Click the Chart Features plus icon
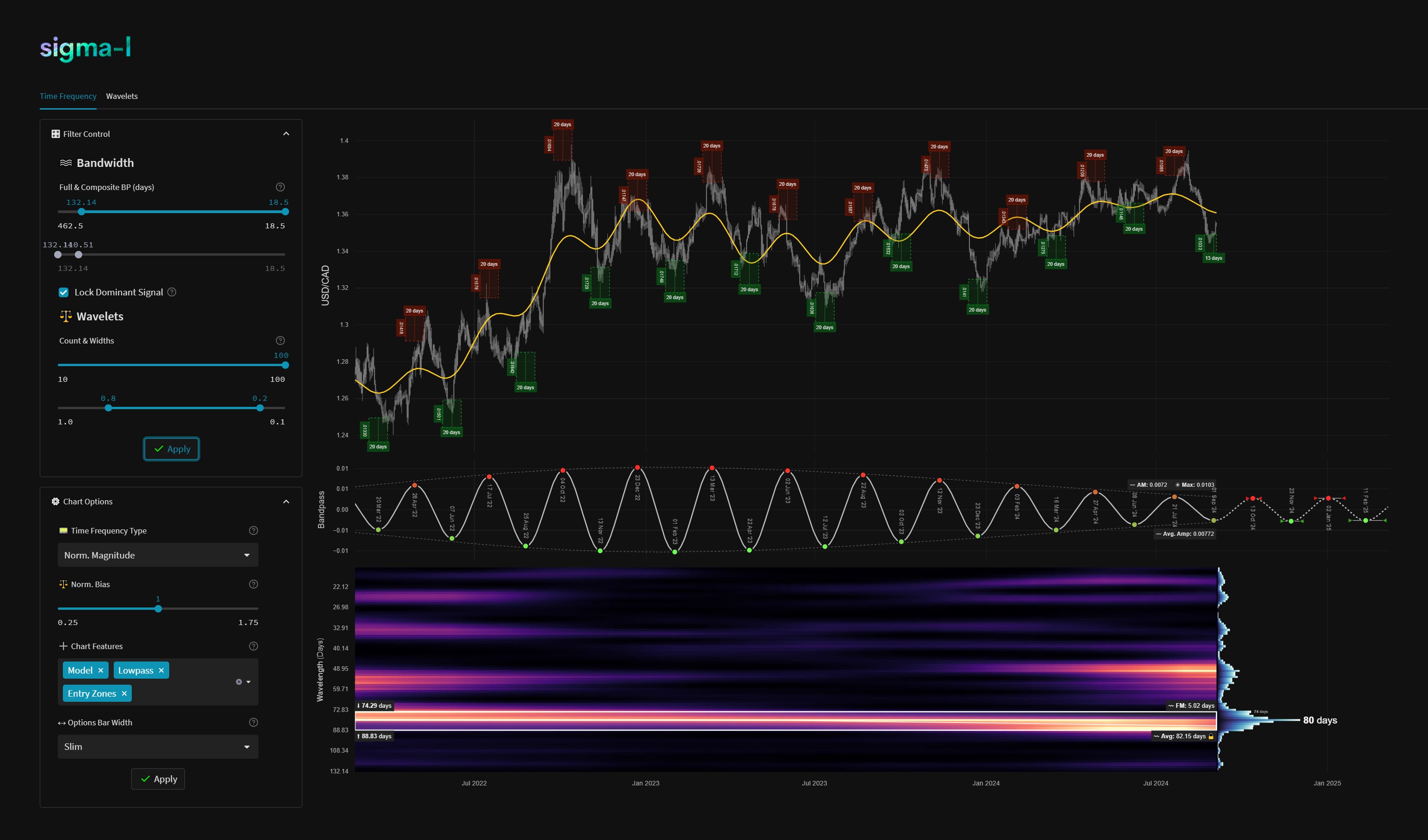 tap(63, 646)
